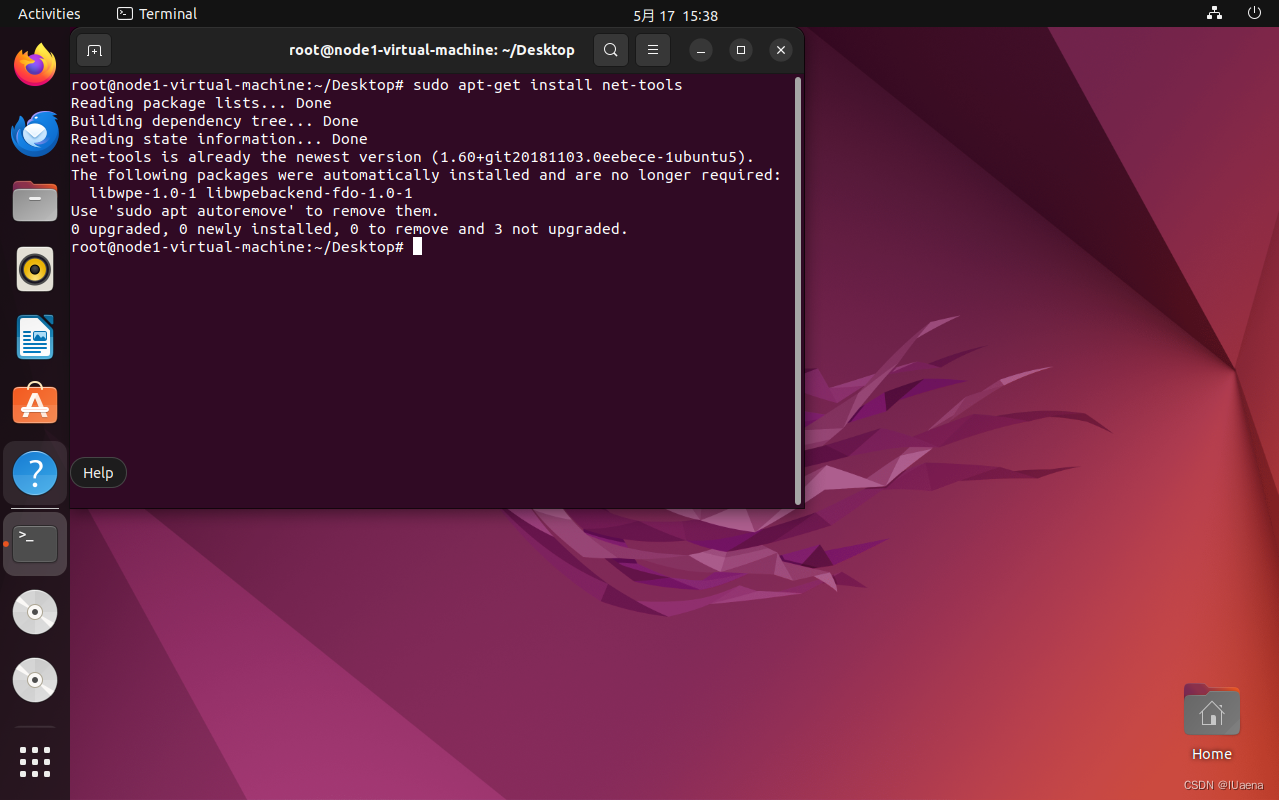Maximize the terminal window
This screenshot has width=1279, height=800.
(741, 50)
